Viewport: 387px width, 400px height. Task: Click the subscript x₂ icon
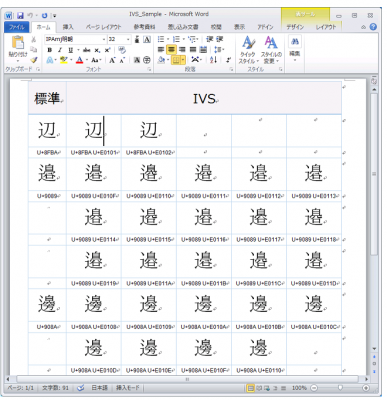point(97,50)
